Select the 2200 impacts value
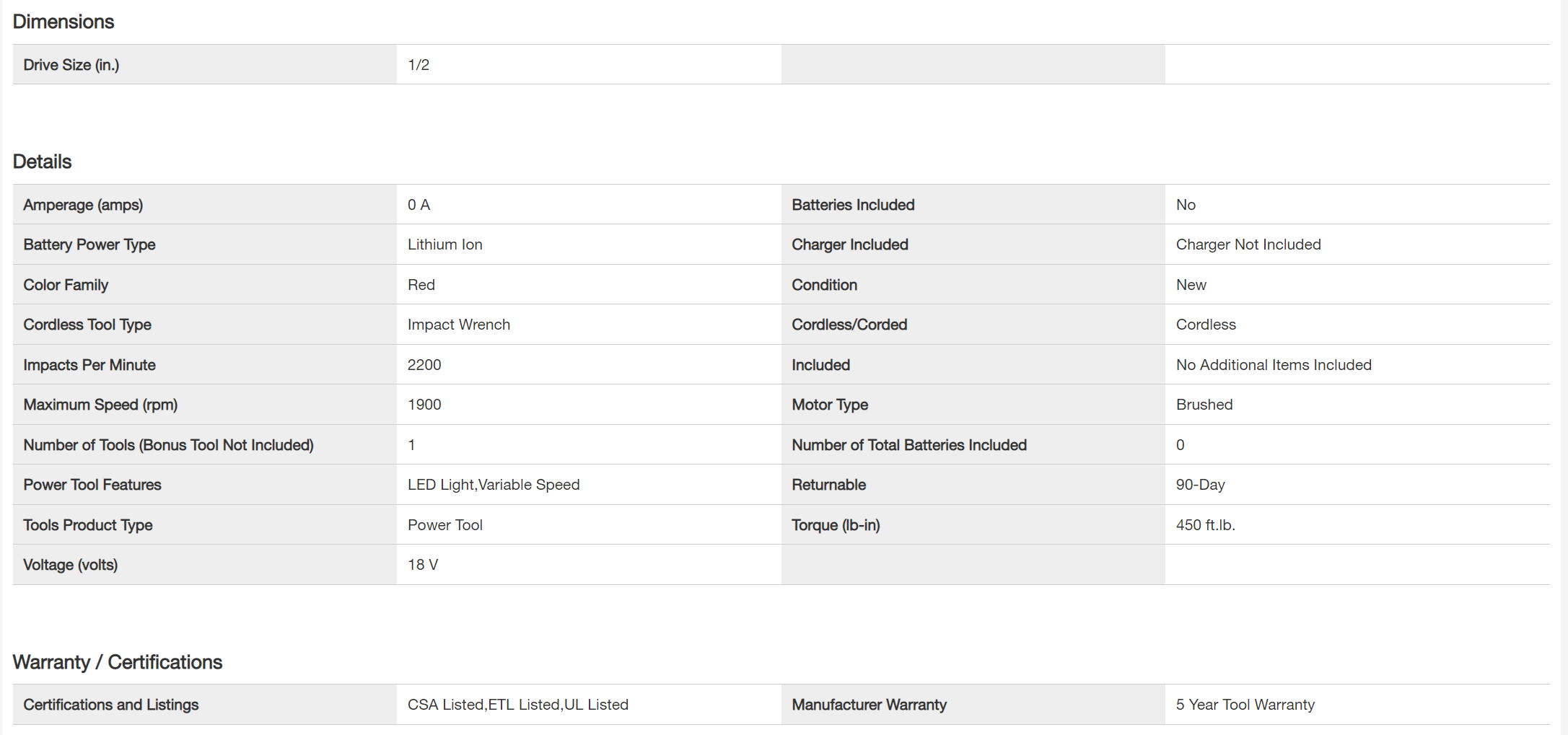1568x735 pixels. point(424,365)
